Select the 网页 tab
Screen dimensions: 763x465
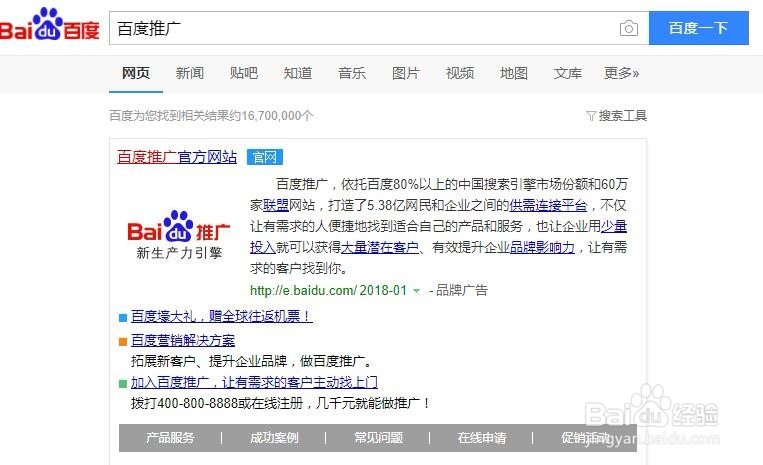(x=136, y=73)
